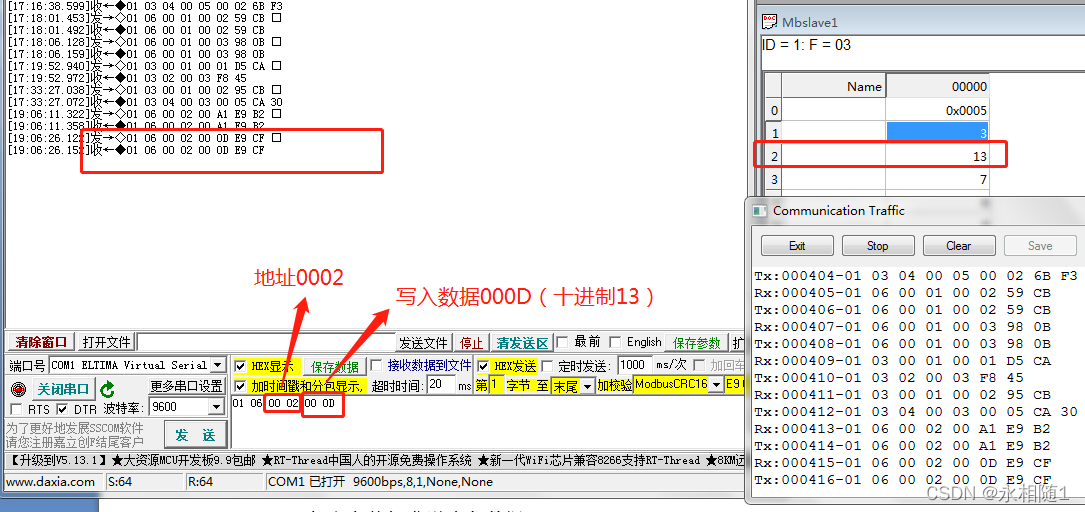The image size is (1085, 512).
Task: Toggle the HEX发送 checkbox
Action: pos(484,365)
